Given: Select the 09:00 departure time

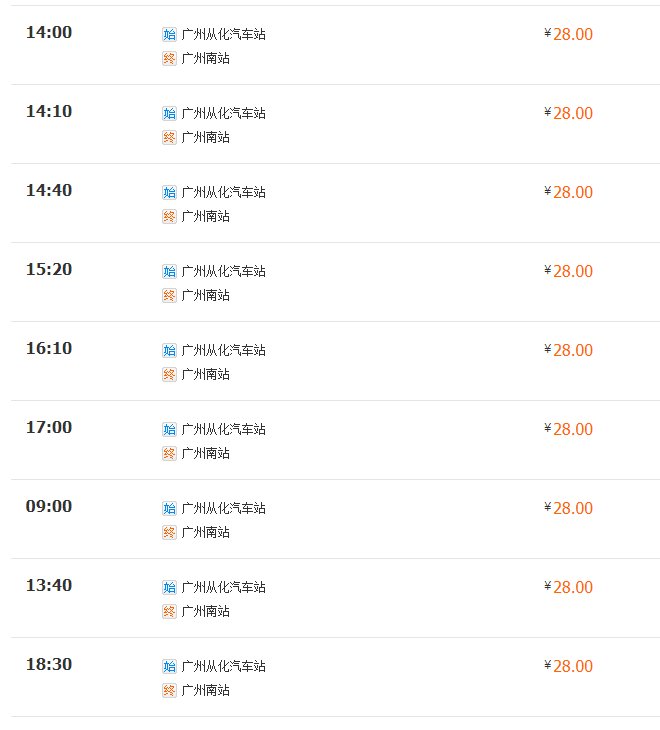Looking at the screenshot, I should click(x=49, y=507).
